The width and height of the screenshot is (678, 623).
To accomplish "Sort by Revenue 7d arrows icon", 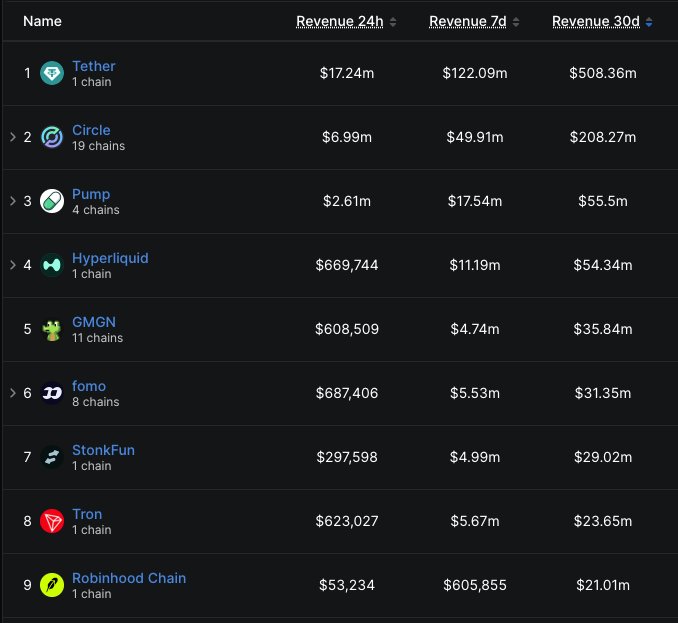I will [516, 22].
